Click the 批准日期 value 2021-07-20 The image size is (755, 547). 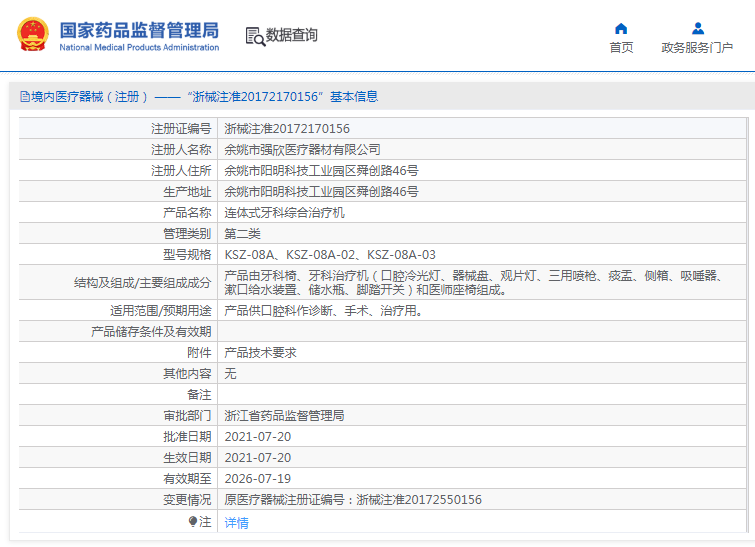click(258, 437)
